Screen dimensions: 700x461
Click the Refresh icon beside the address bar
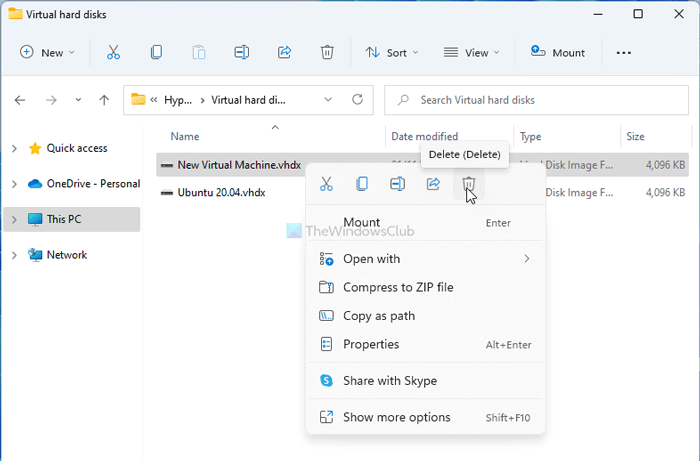click(357, 100)
